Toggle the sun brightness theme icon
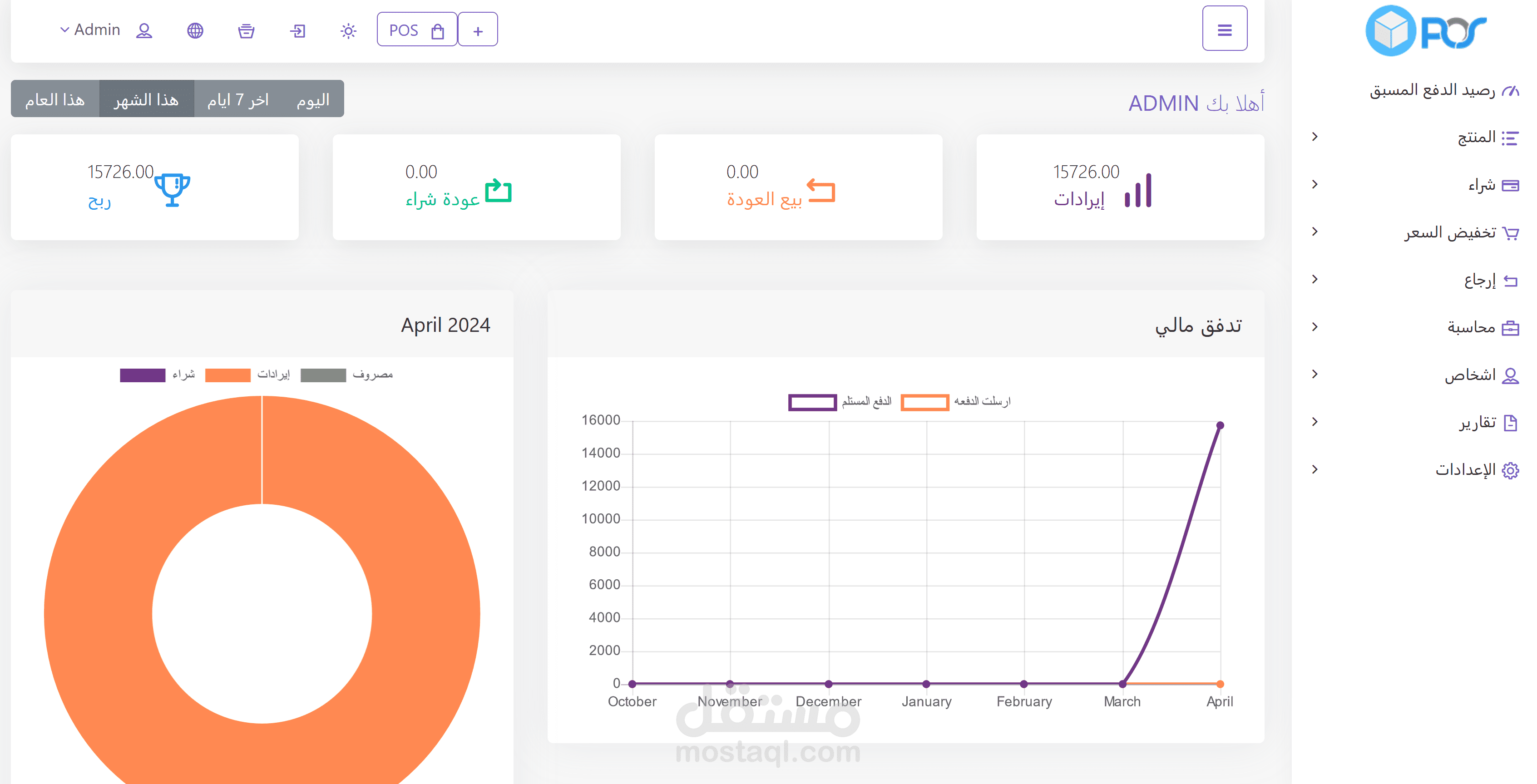 (x=348, y=30)
